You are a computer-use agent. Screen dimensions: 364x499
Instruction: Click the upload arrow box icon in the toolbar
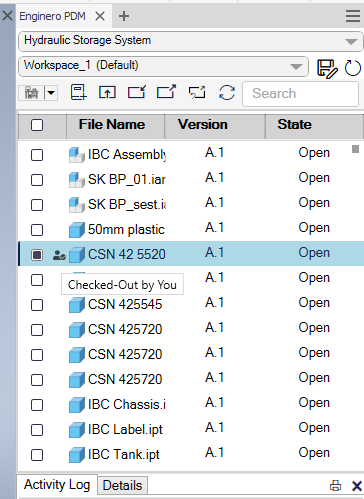pos(107,92)
